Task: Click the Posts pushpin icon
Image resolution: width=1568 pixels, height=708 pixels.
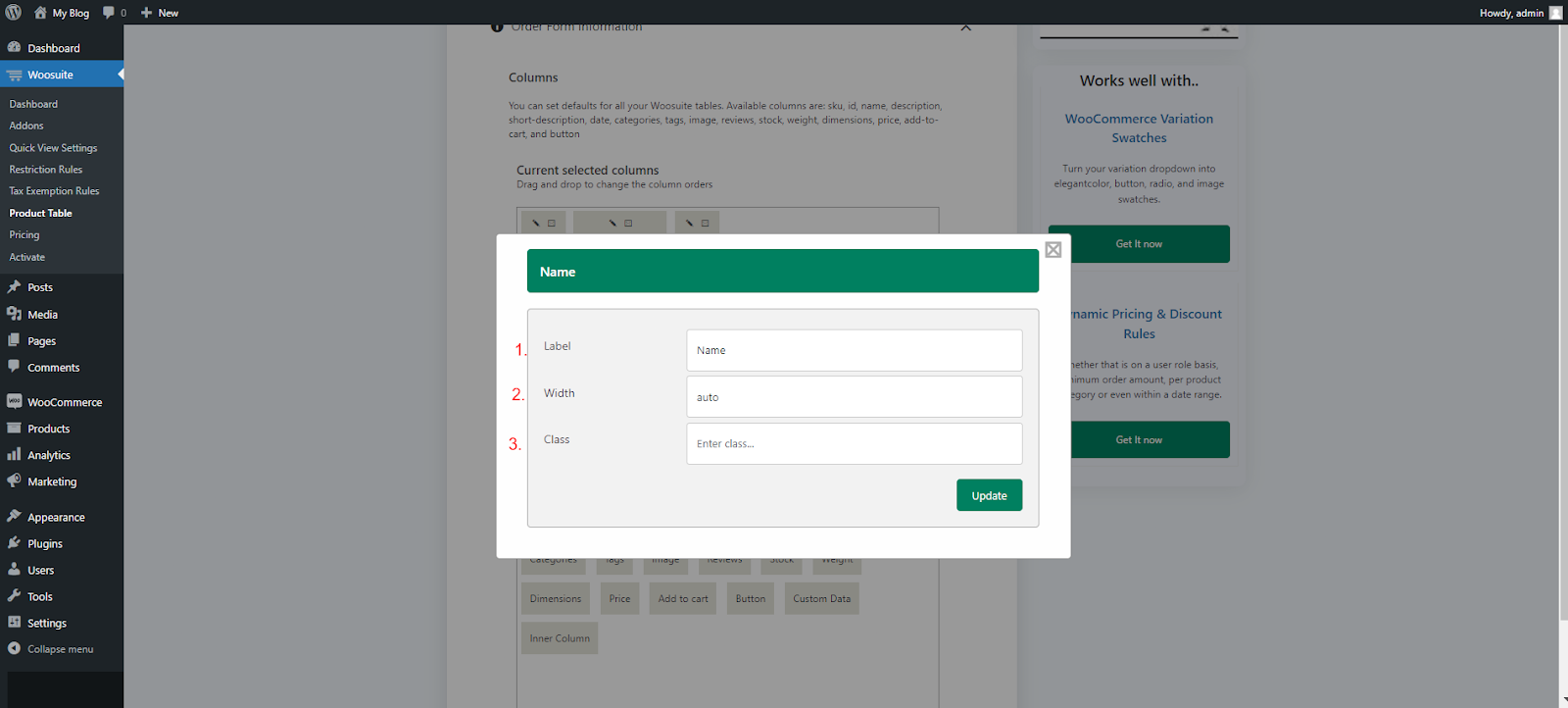Action: 14,287
